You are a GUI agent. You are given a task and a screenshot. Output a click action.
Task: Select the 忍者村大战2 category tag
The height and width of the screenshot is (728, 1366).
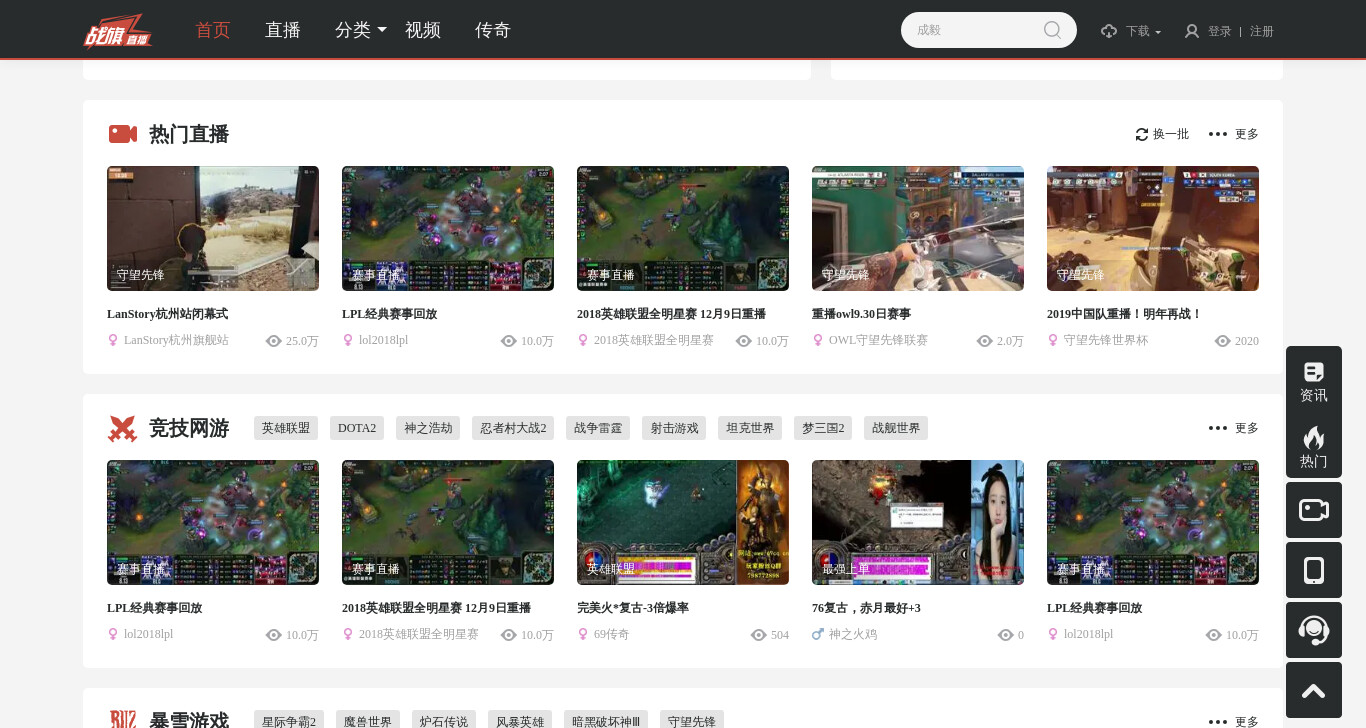tap(513, 428)
